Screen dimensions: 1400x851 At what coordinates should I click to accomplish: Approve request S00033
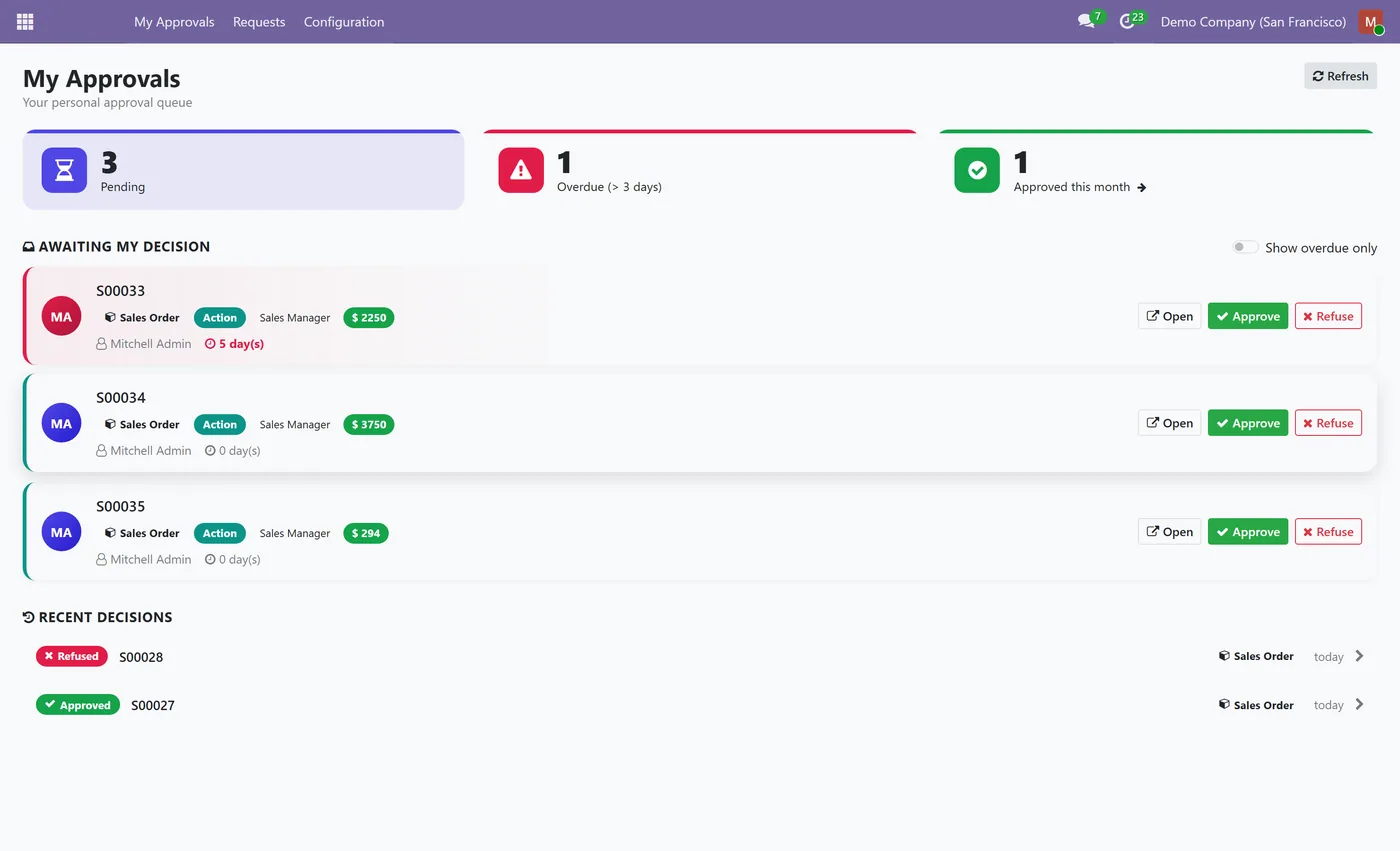coord(1248,316)
